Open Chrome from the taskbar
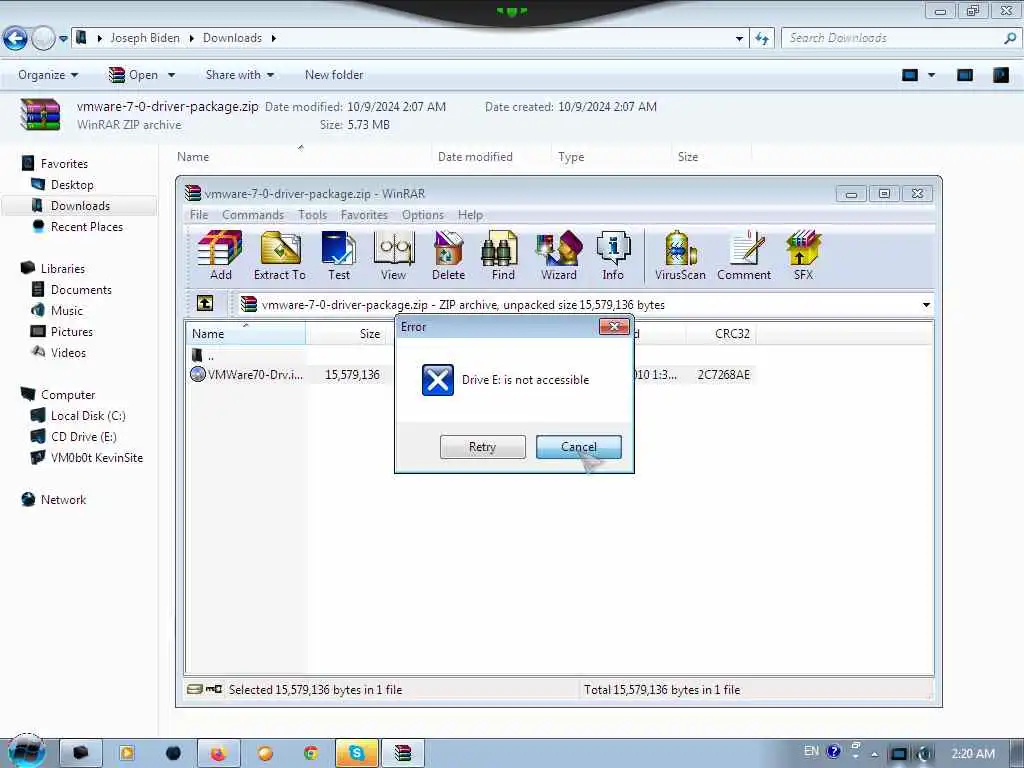The width and height of the screenshot is (1024, 768). pyautogui.click(x=312, y=754)
